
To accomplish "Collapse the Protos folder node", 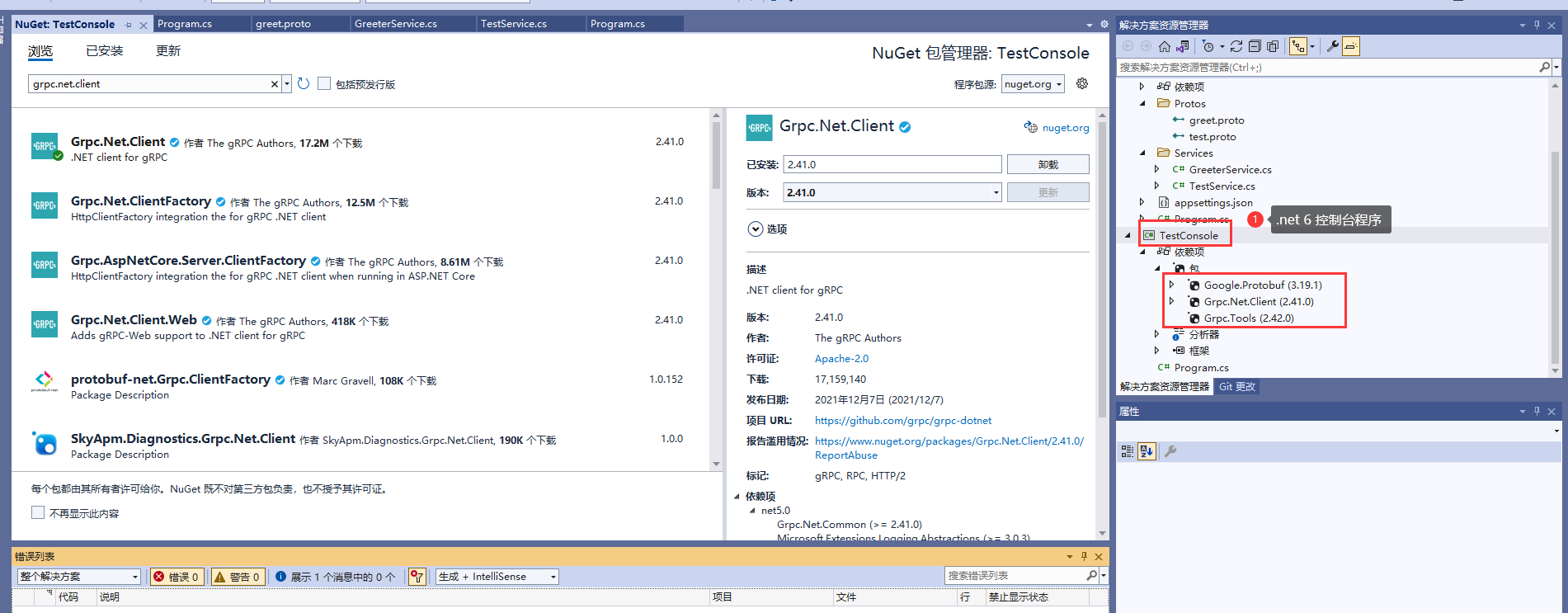I will [x=1142, y=103].
